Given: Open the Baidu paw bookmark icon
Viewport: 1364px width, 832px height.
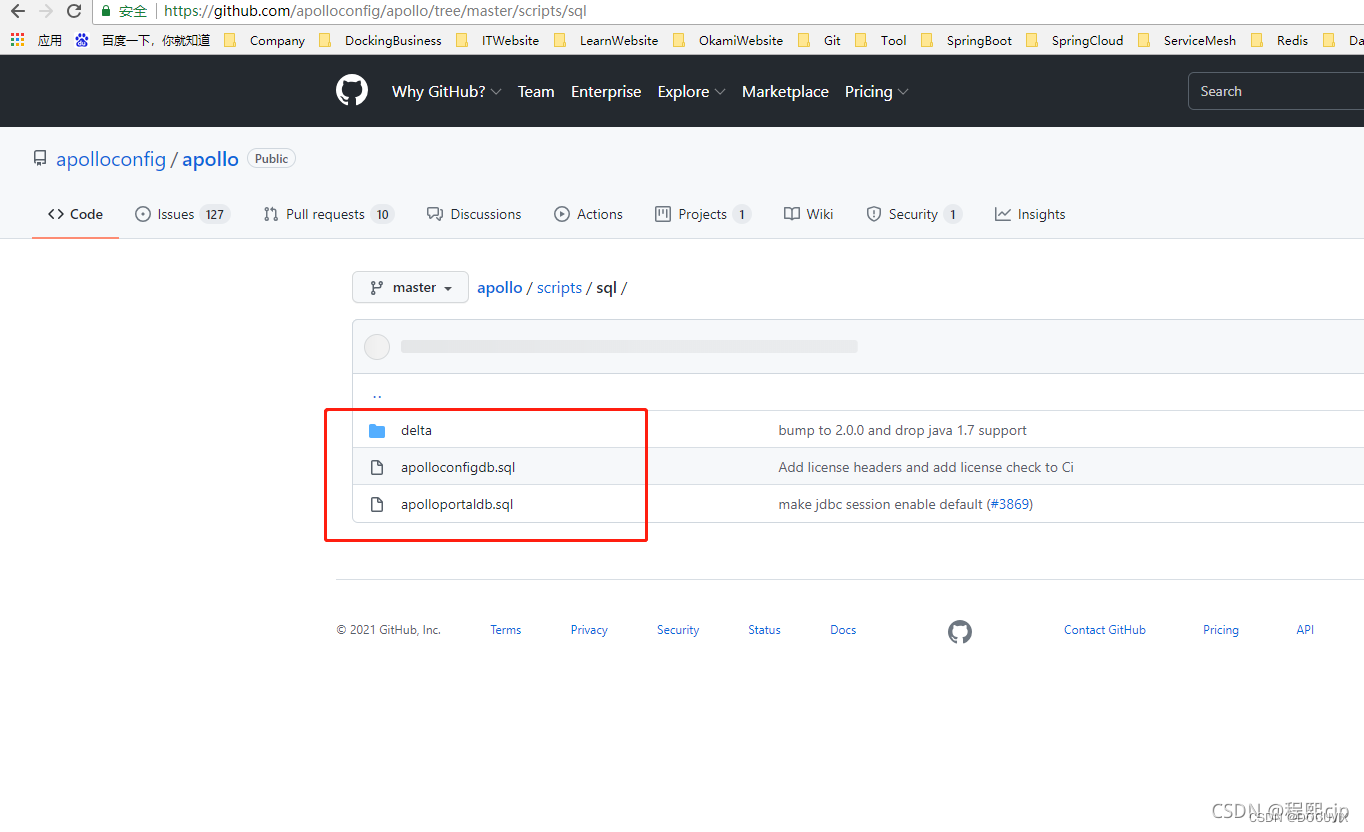Looking at the screenshot, I should point(82,40).
